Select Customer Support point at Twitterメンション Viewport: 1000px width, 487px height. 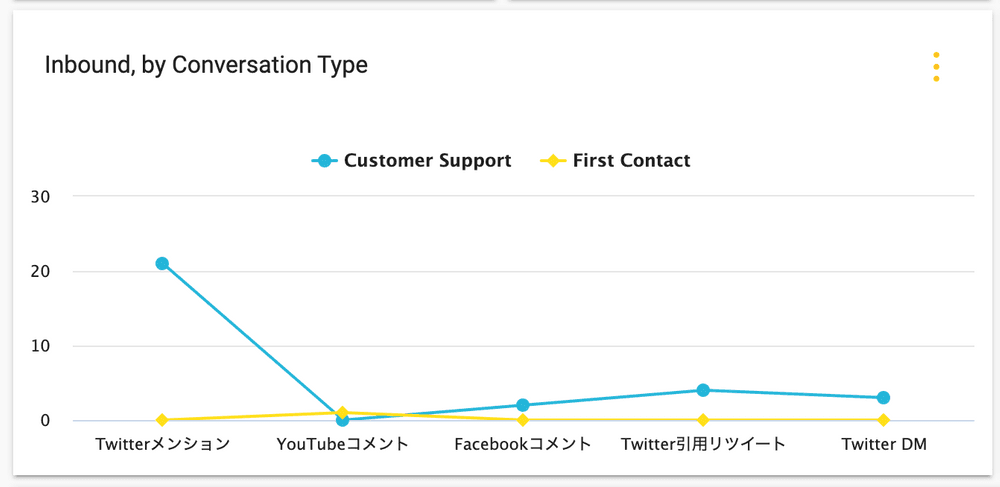tap(162, 264)
